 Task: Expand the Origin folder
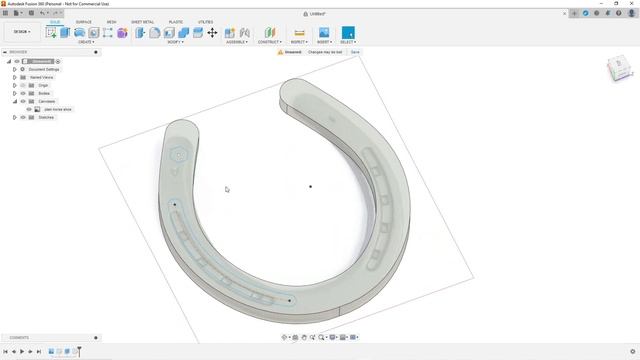pos(15,85)
